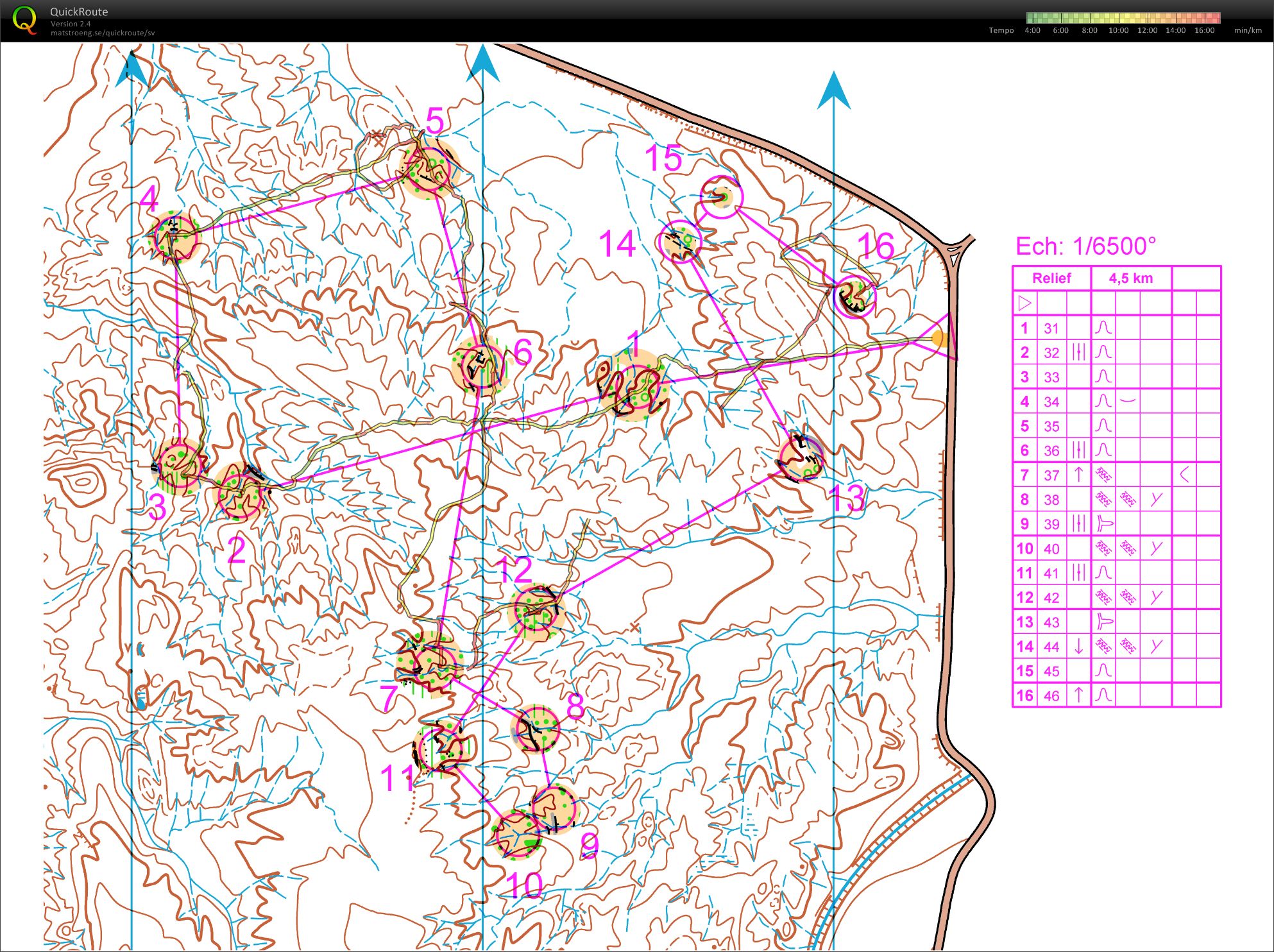Click the control circle next to number 6
This screenshot has height=952, width=1274.
tap(481, 366)
